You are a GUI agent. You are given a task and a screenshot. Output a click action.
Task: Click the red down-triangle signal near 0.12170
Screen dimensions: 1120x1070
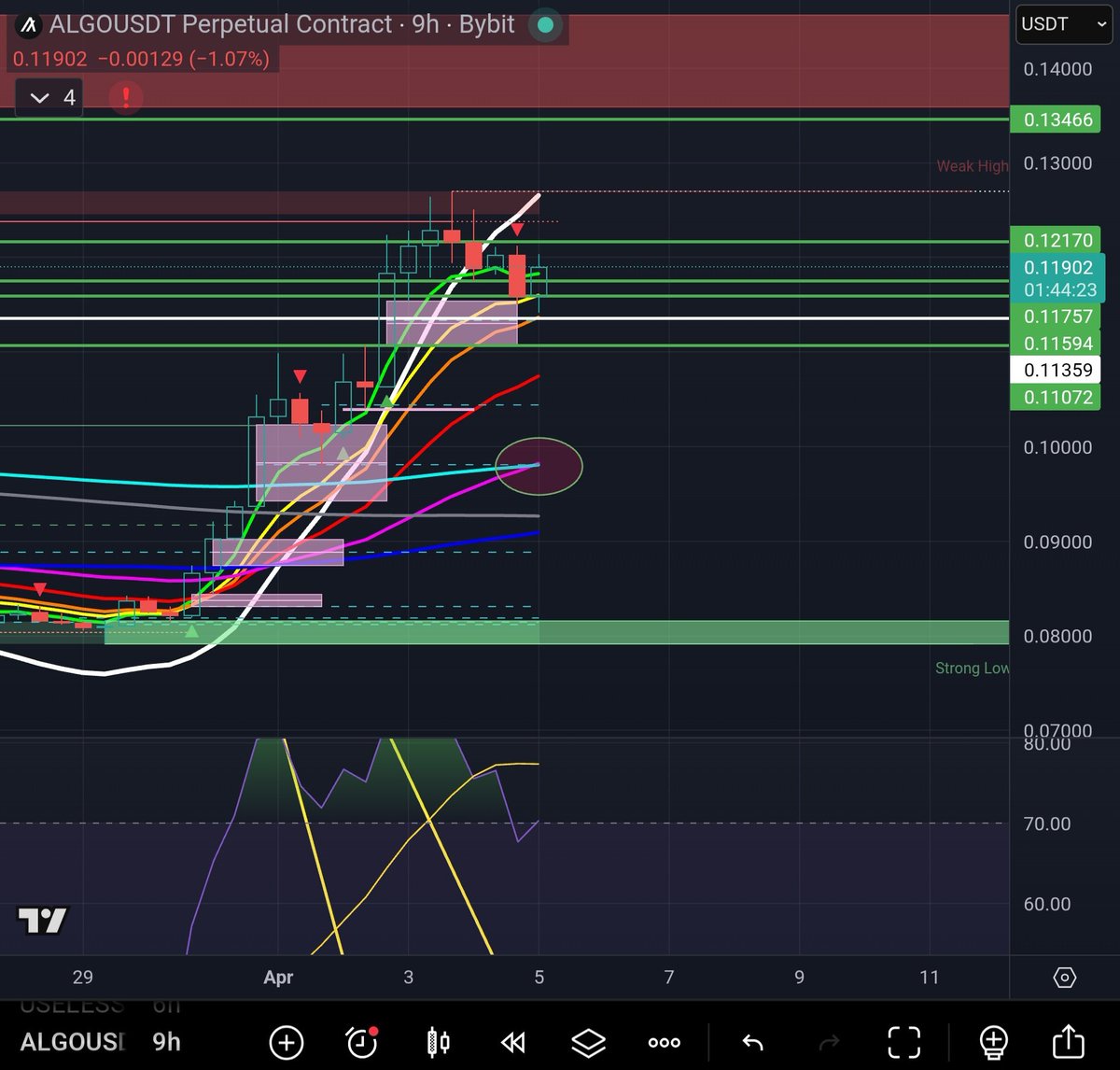click(517, 229)
